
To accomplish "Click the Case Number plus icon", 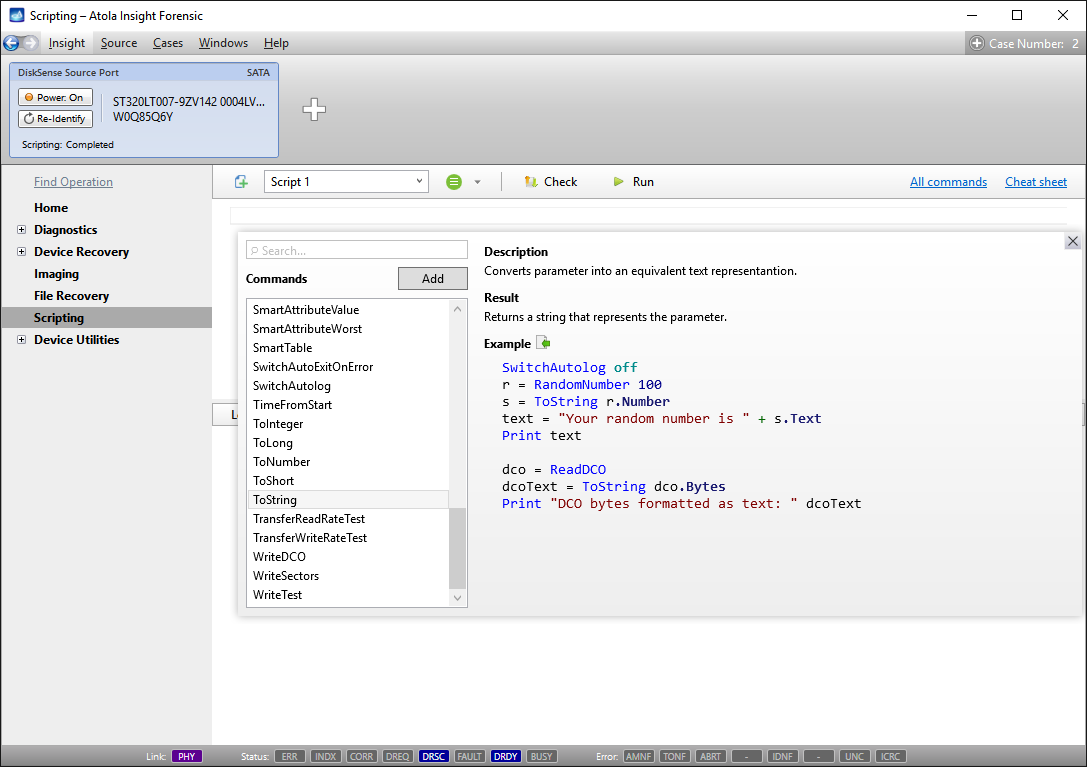I will pyautogui.click(x=977, y=43).
